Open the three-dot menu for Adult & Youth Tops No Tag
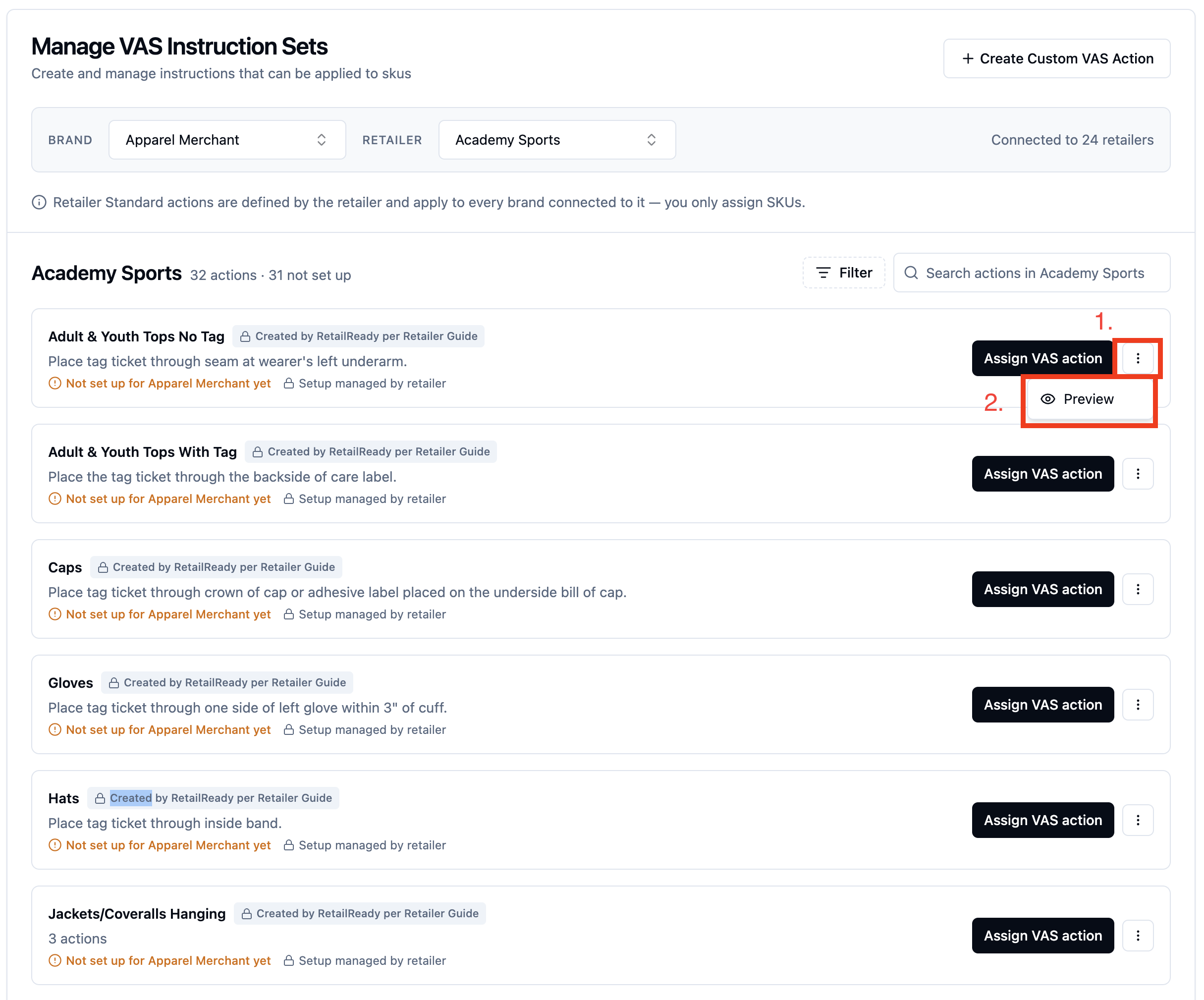The image size is (1204, 1000). click(1138, 358)
